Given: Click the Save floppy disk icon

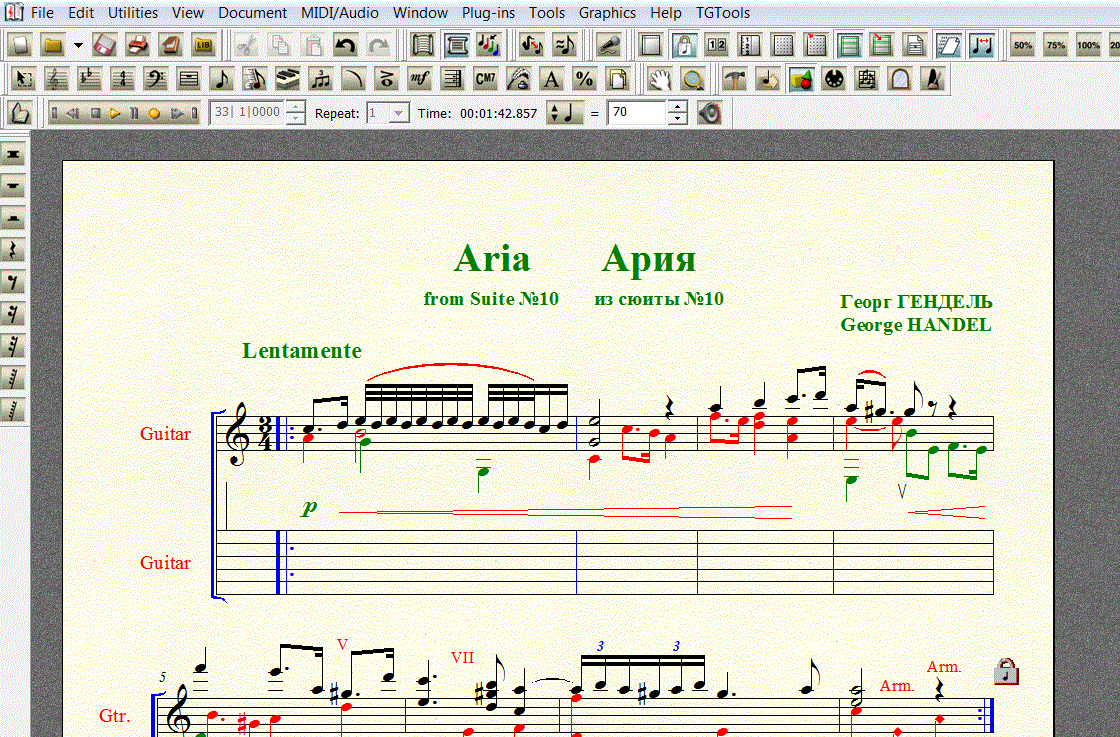Looking at the screenshot, I should pyautogui.click(x=104, y=45).
